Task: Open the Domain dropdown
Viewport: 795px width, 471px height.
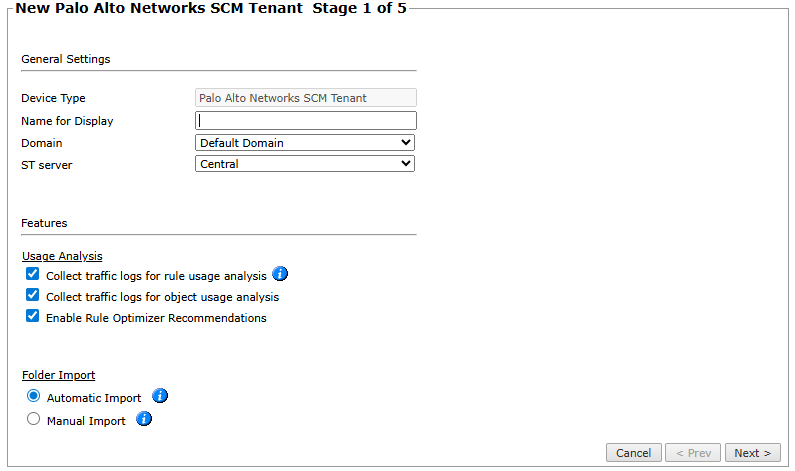Action: tap(305, 143)
